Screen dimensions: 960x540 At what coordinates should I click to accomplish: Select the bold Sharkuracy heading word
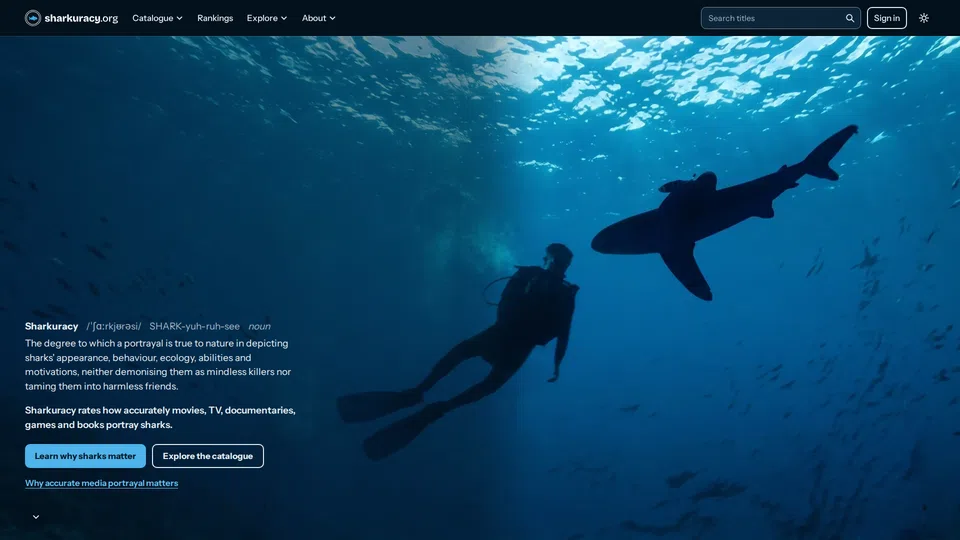click(x=51, y=326)
